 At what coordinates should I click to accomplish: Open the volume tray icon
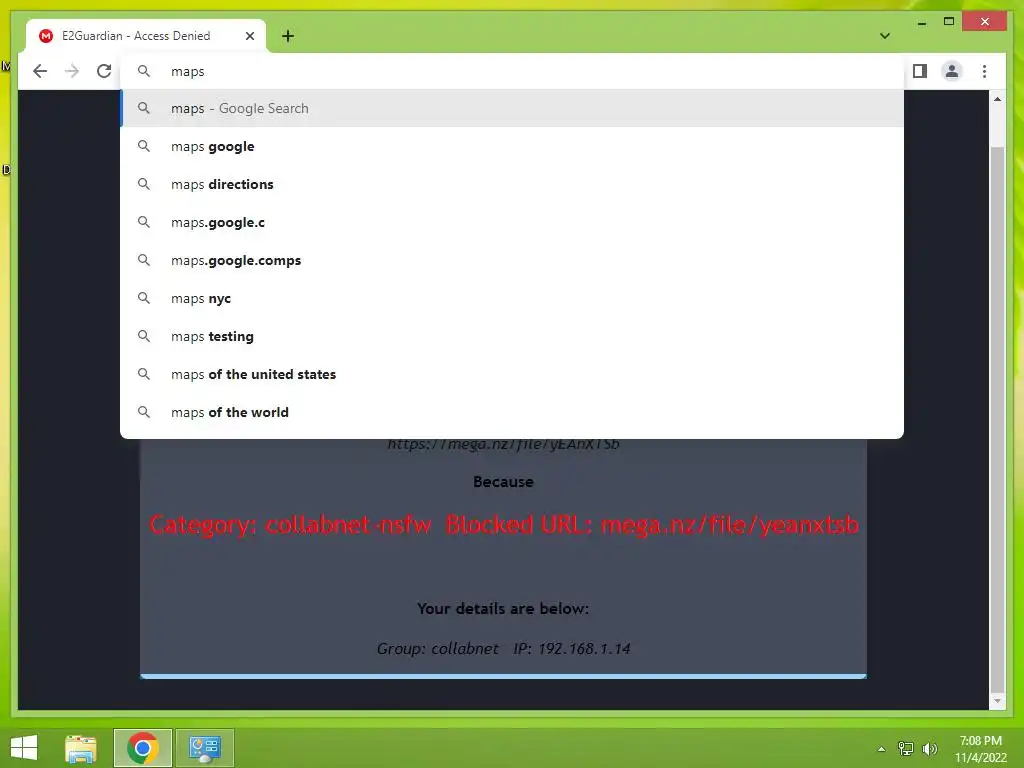point(930,749)
